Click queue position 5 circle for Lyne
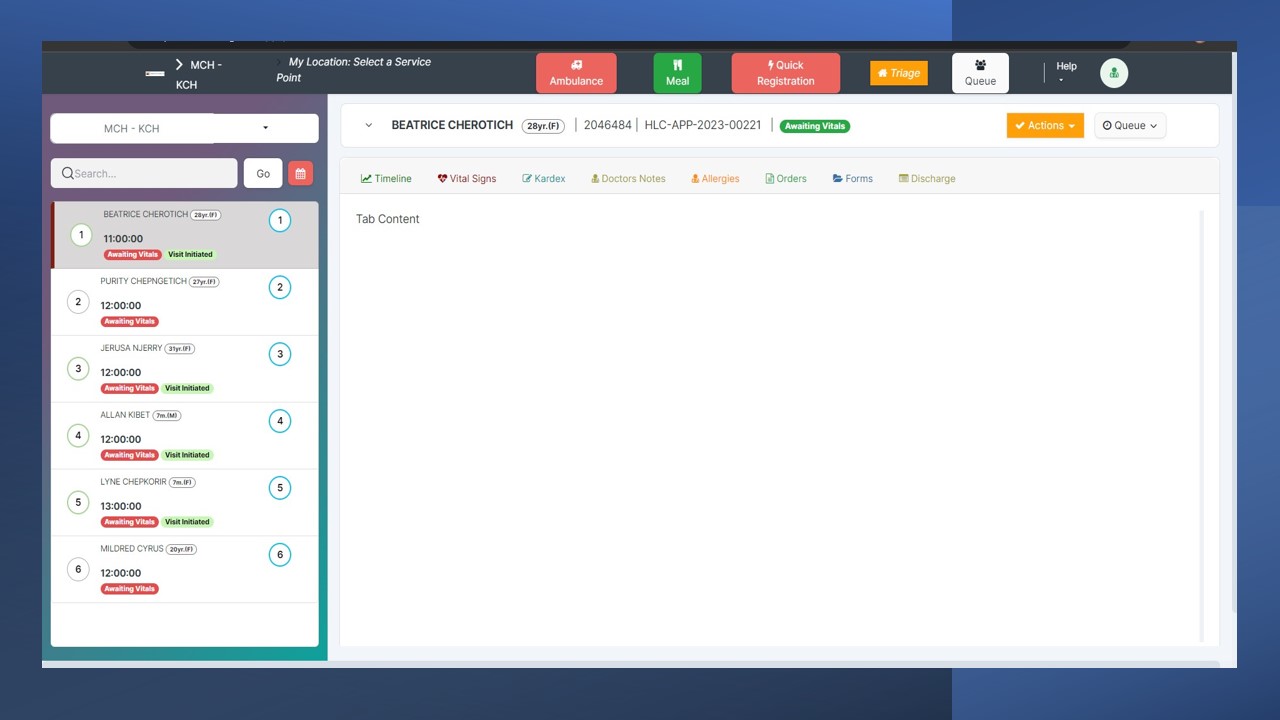1280x720 pixels. coord(78,502)
